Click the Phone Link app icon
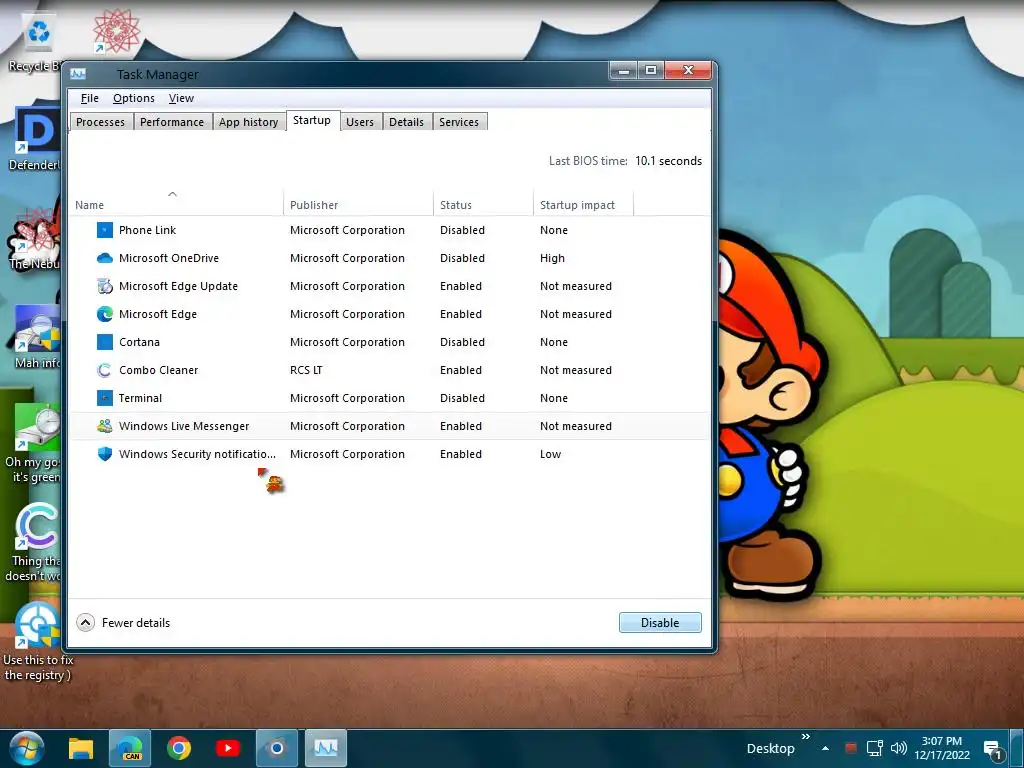 (104, 230)
